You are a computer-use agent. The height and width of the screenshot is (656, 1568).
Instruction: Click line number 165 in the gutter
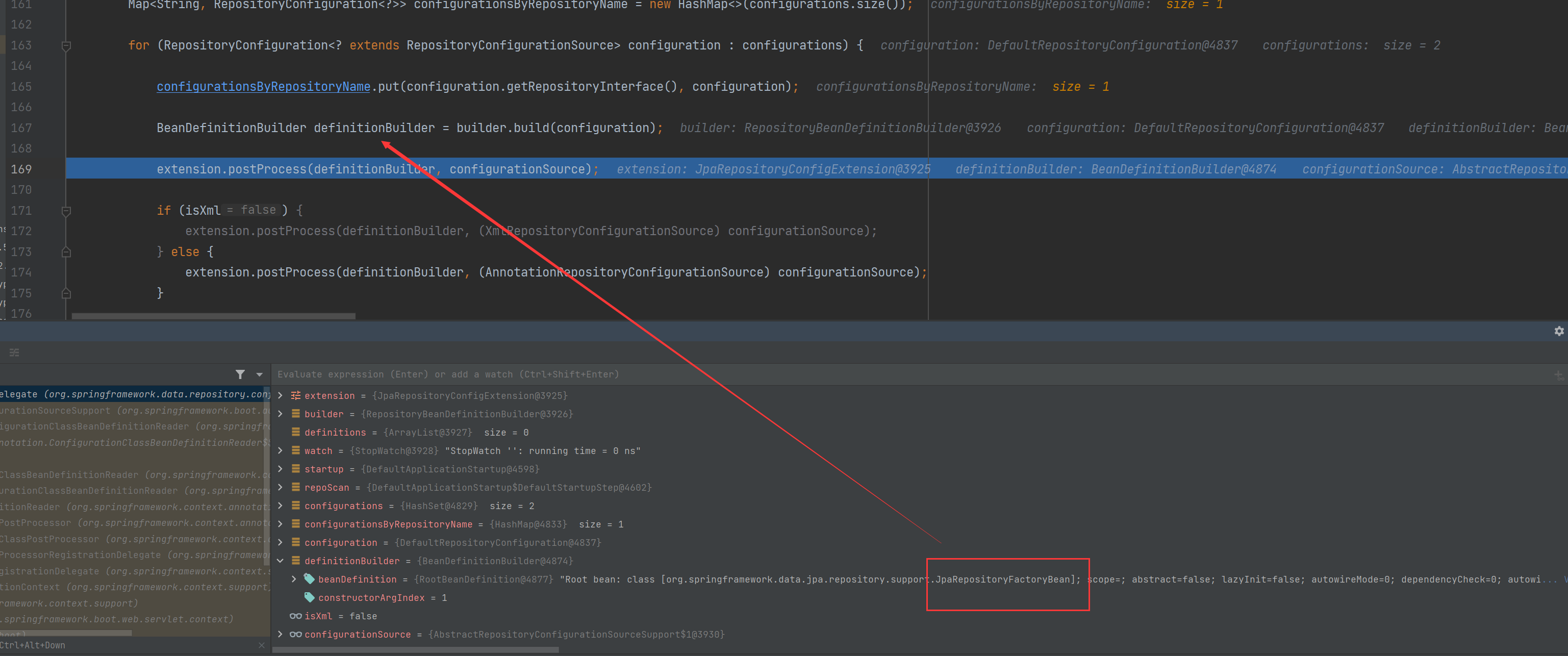[x=21, y=86]
